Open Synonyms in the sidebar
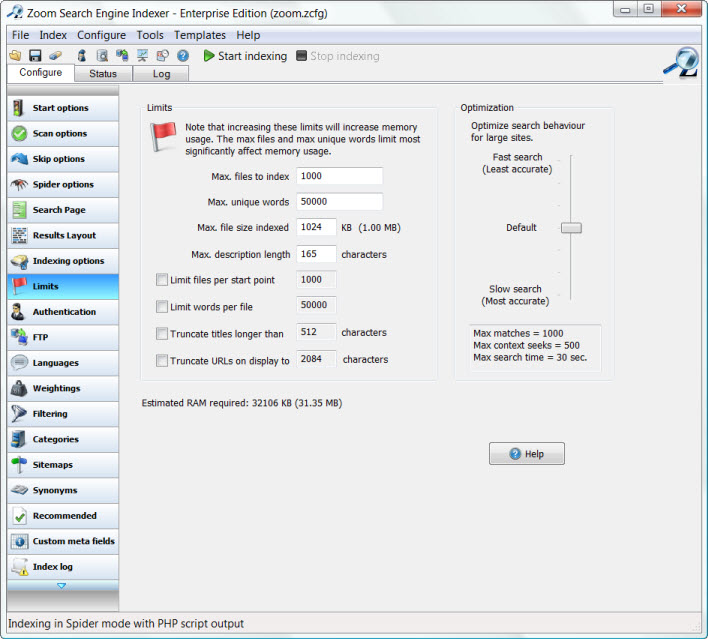This screenshot has width=708, height=639. [63, 490]
